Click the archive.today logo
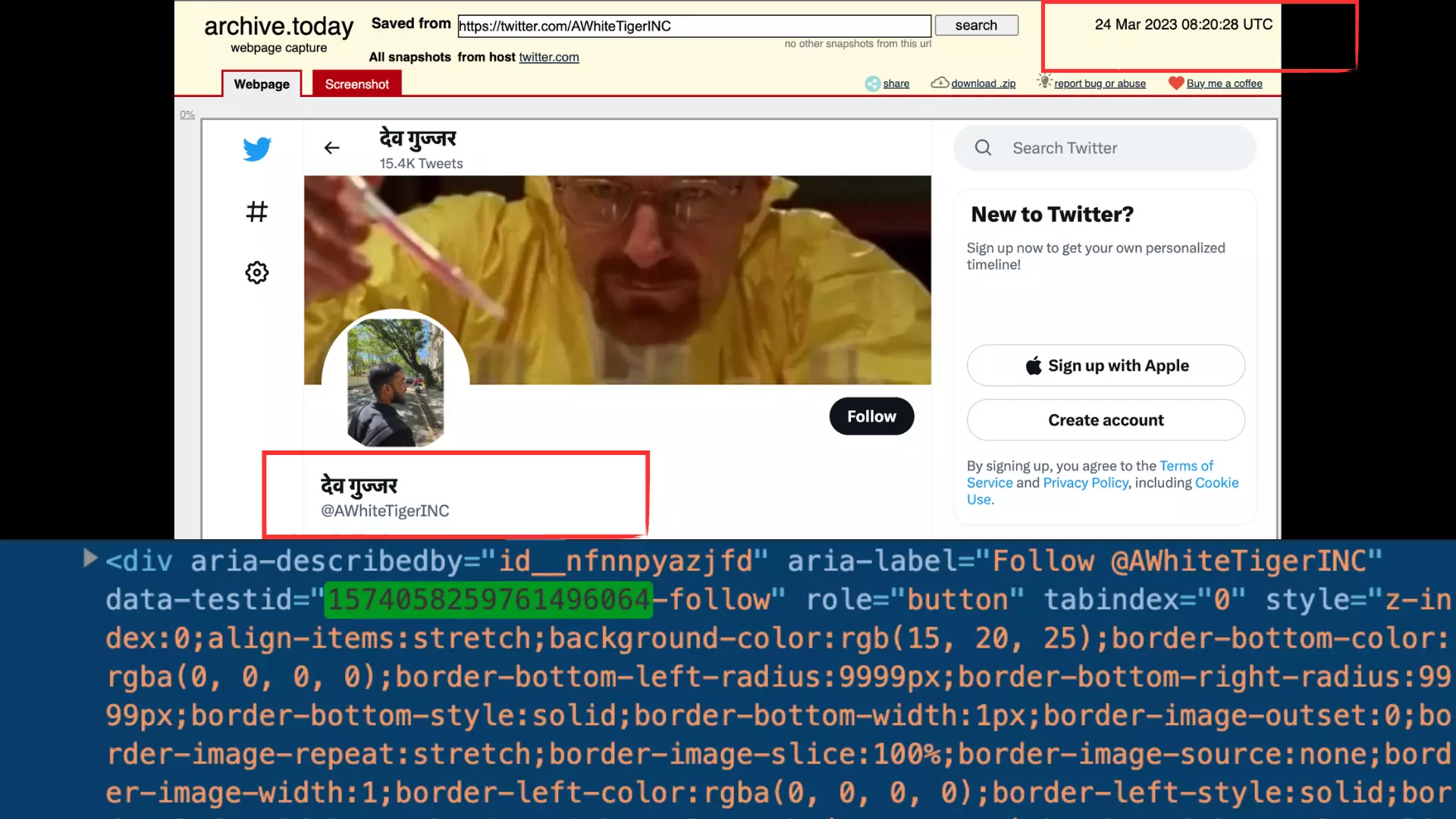The width and height of the screenshot is (1456, 819). pos(278,27)
